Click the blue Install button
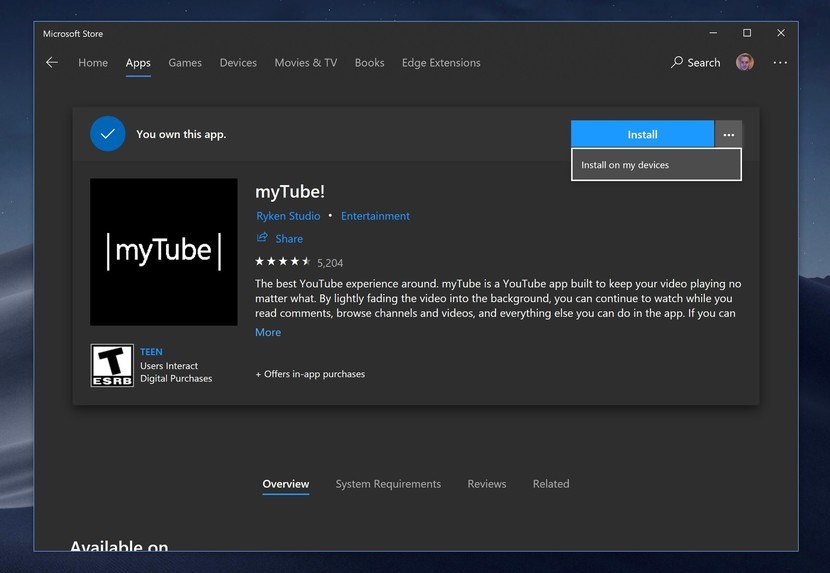Viewport: 830px width, 573px height. click(x=642, y=135)
